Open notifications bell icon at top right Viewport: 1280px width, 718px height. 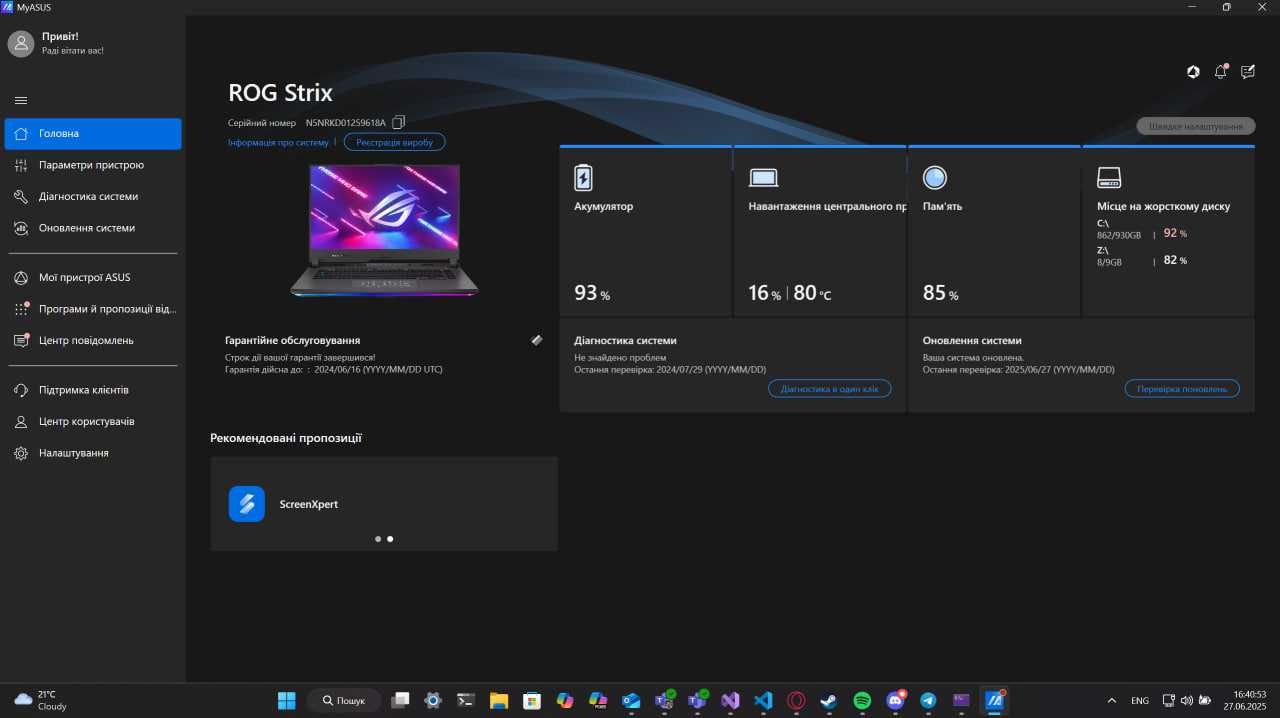[1221, 72]
